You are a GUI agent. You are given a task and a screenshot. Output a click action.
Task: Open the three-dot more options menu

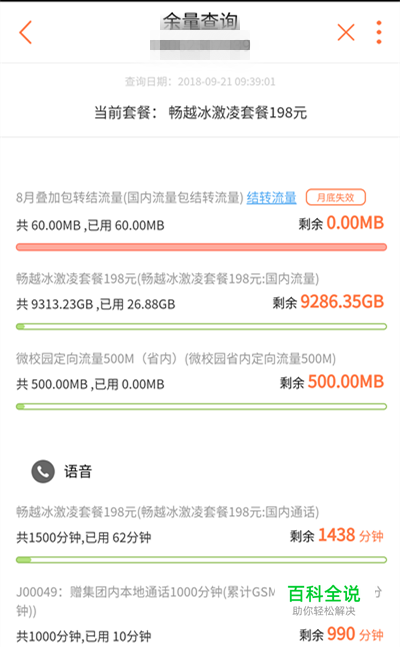pos(379,32)
